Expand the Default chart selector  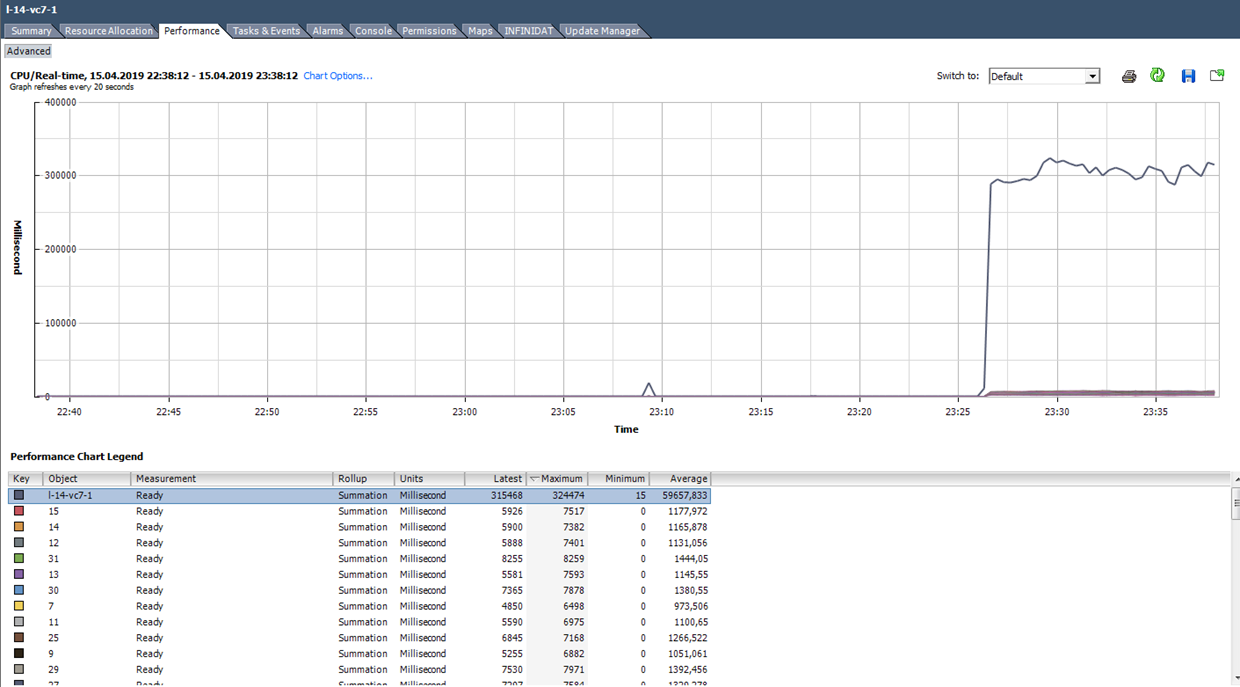pyautogui.click(x=1090, y=75)
